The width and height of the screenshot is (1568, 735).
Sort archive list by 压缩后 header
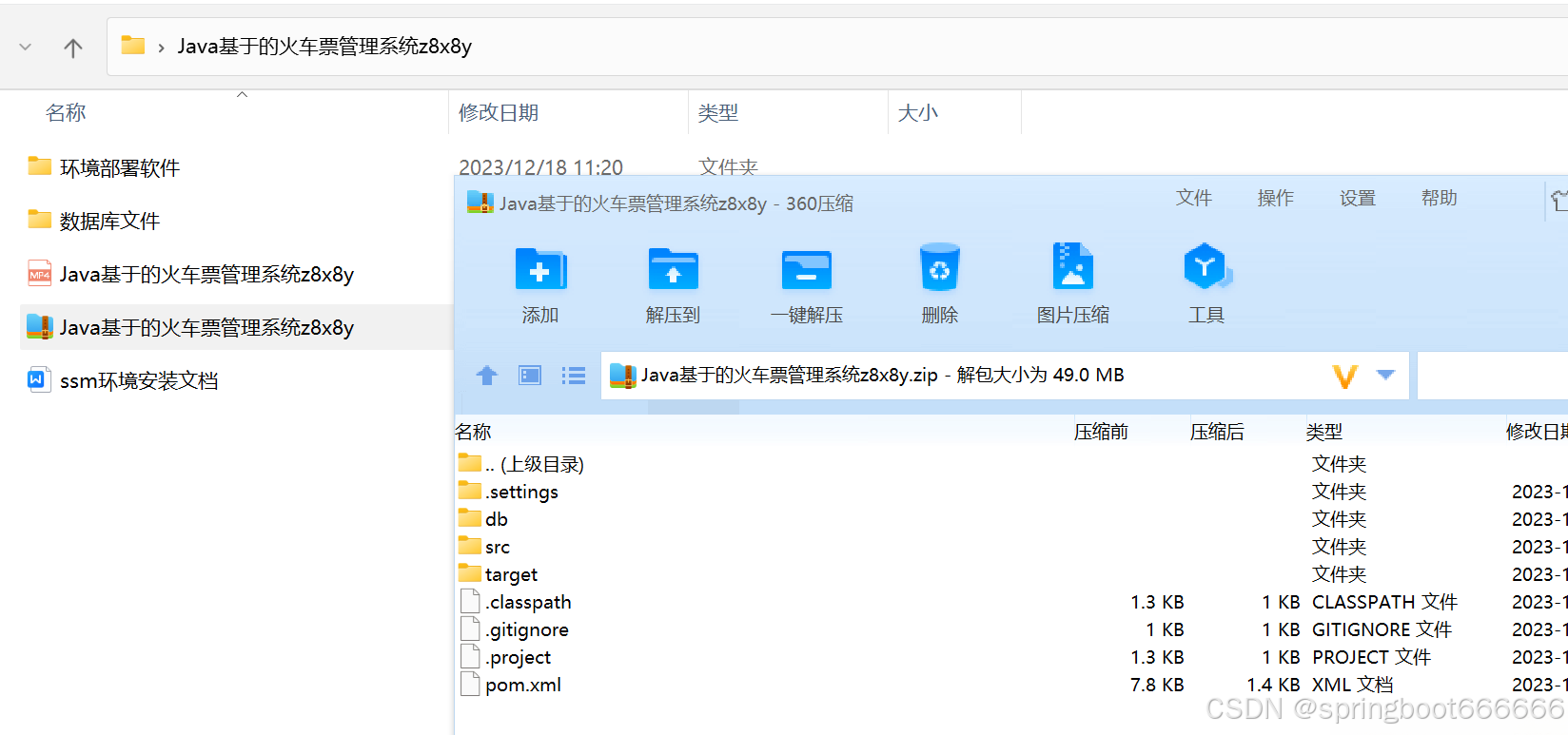point(1217,432)
